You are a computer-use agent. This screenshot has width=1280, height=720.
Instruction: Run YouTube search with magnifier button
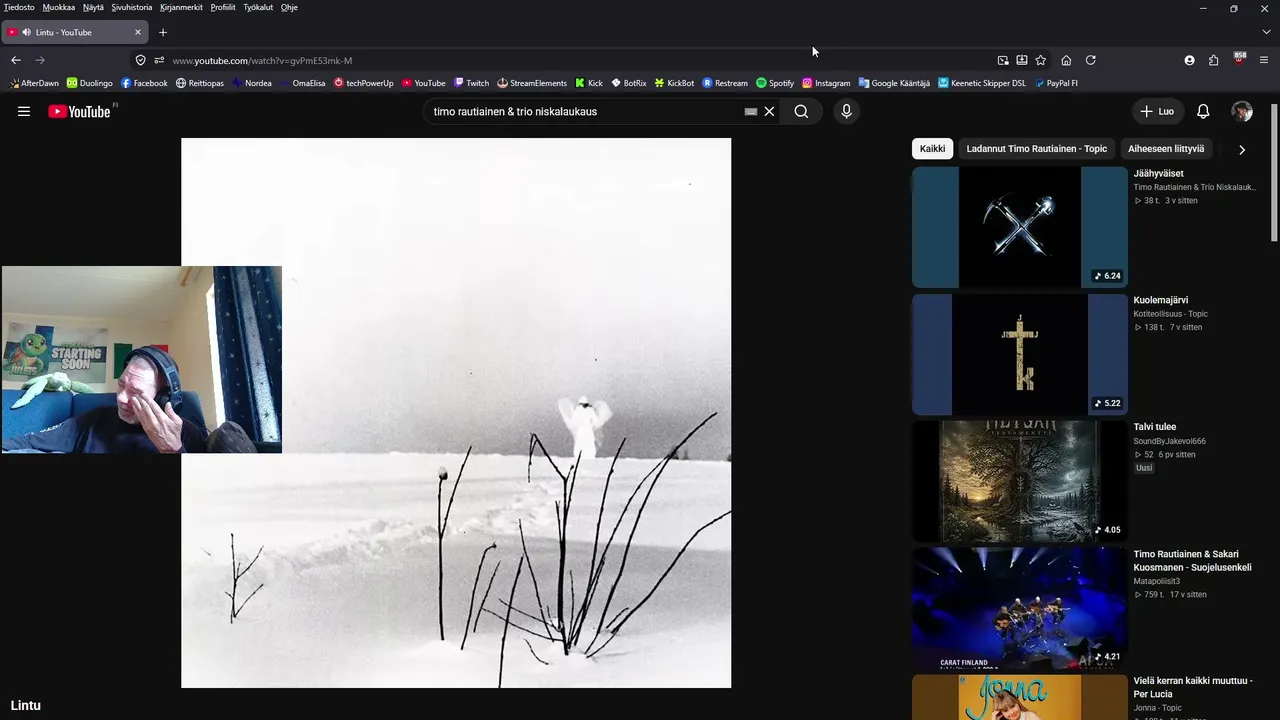coord(801,111)
